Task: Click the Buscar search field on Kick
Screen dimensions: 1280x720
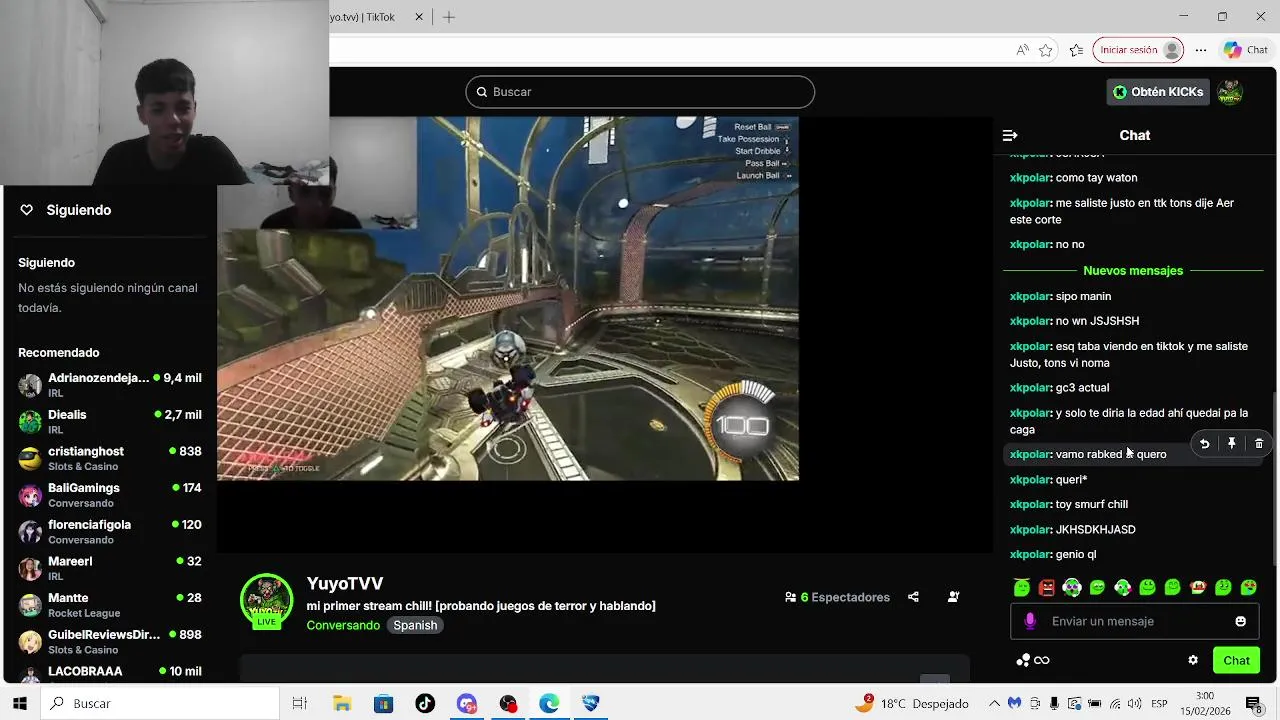Action: tap(640, 92)
